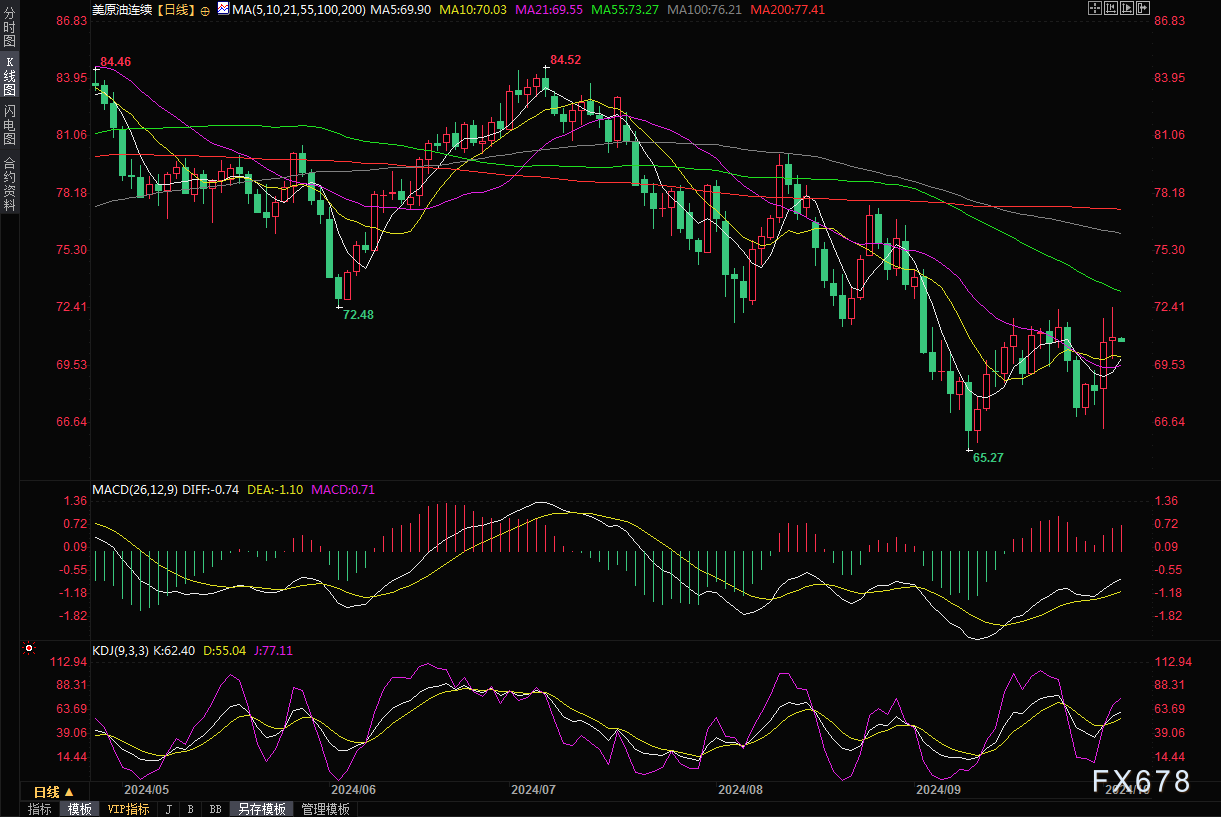Click the 管理模板 button
The image size is (1221, 817).
(325, 809)
